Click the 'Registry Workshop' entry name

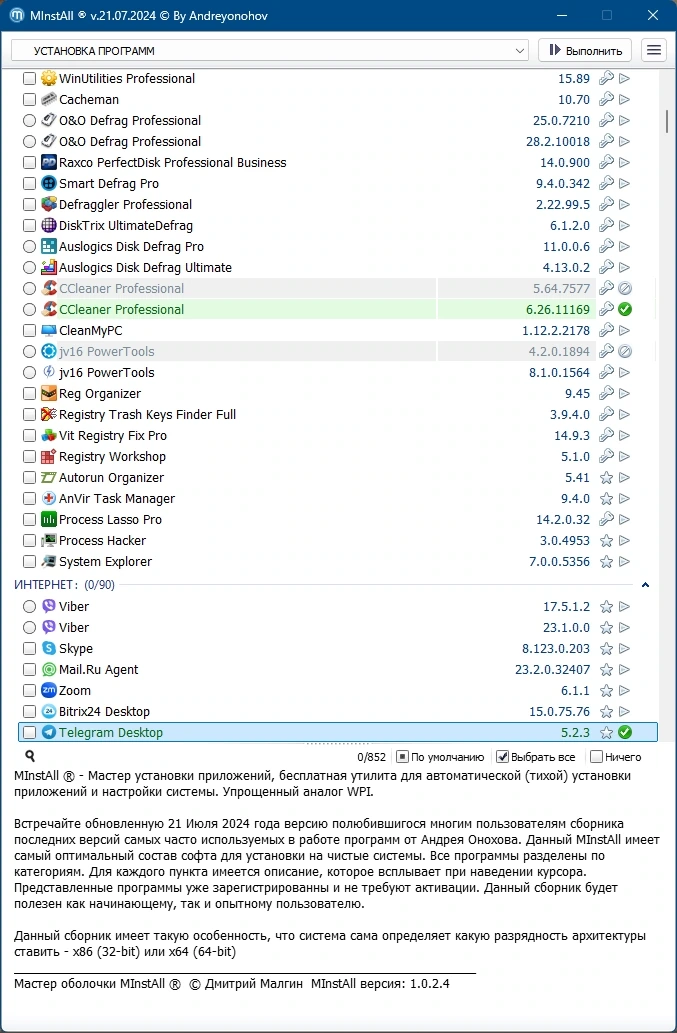(x=112, y=457)
